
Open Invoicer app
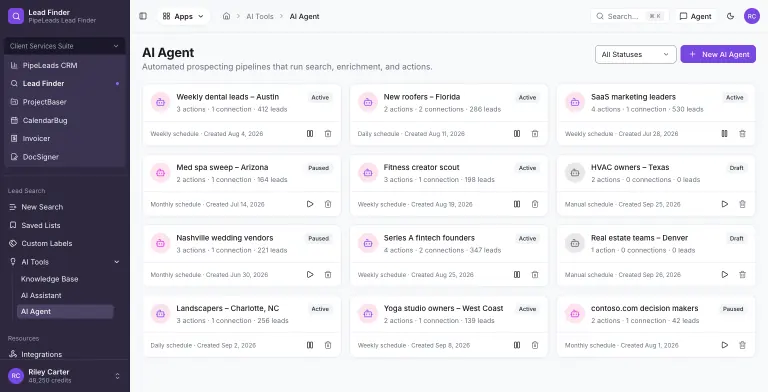click(64, 139)
